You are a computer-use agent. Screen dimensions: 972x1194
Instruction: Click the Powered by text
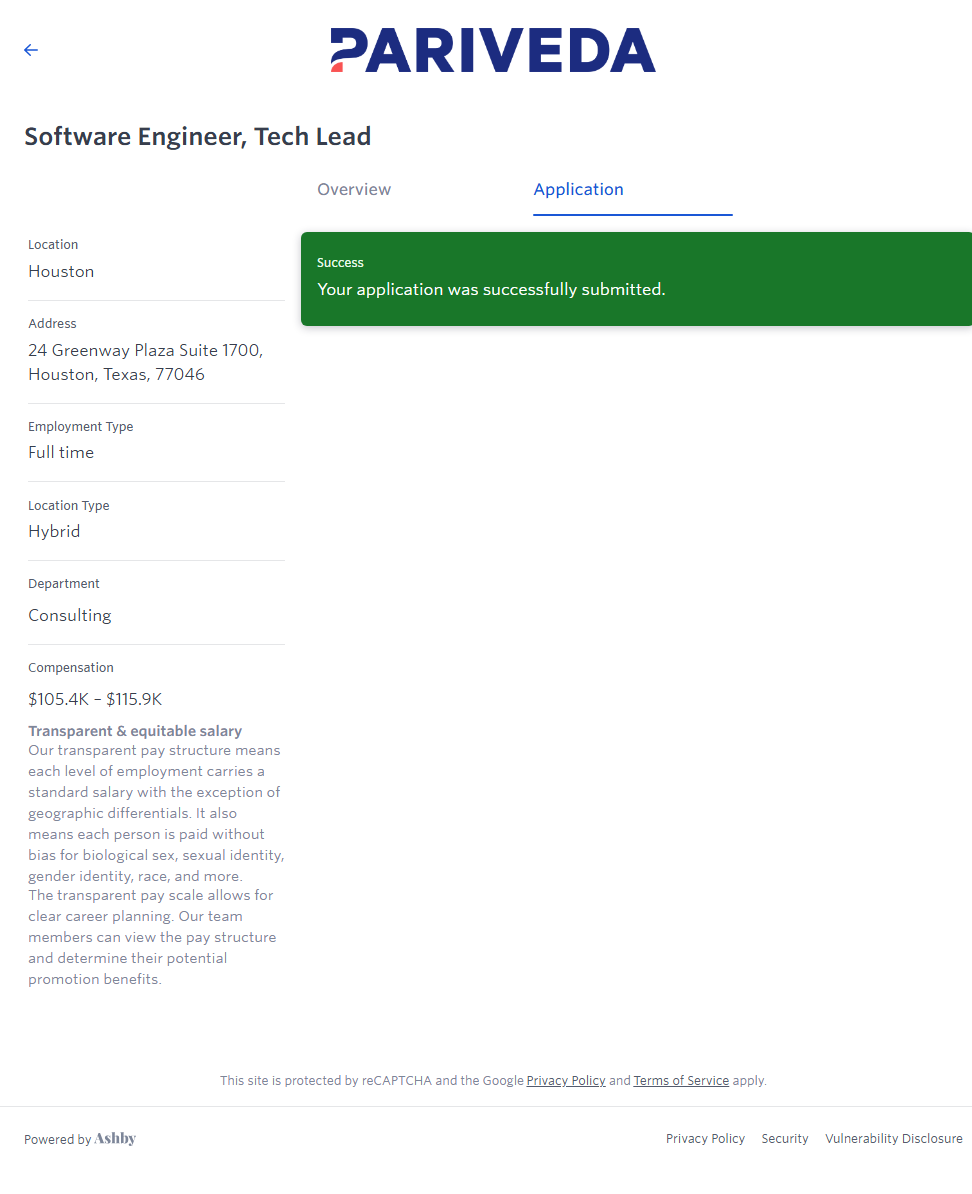coord(57,1140)
